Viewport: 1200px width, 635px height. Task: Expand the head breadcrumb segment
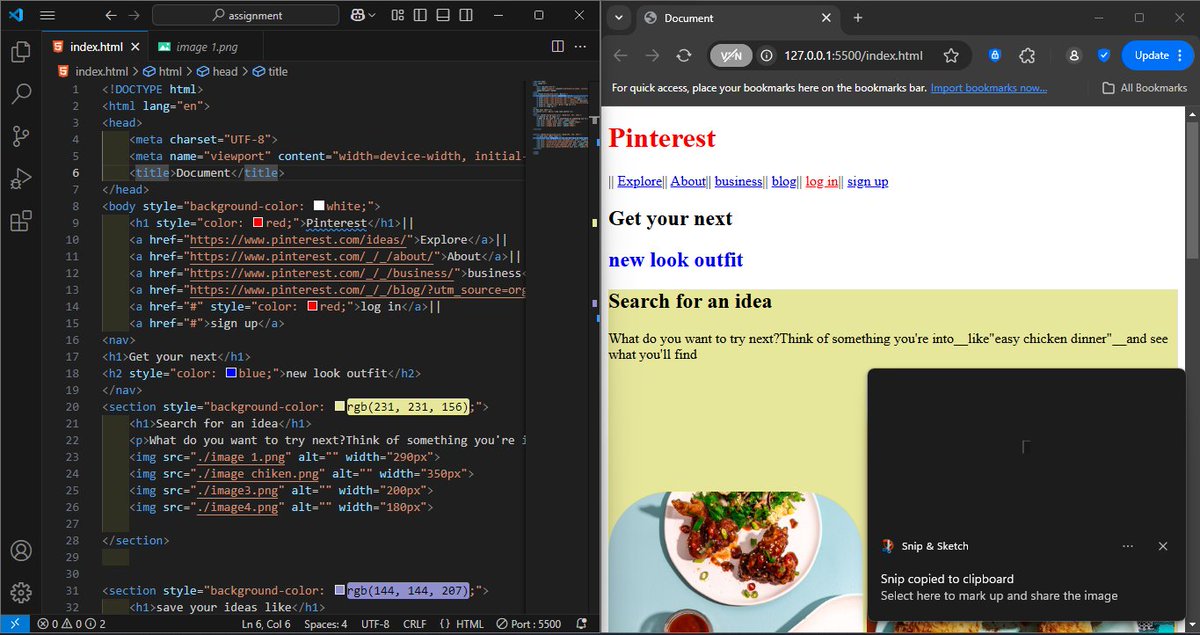(217, 71)
